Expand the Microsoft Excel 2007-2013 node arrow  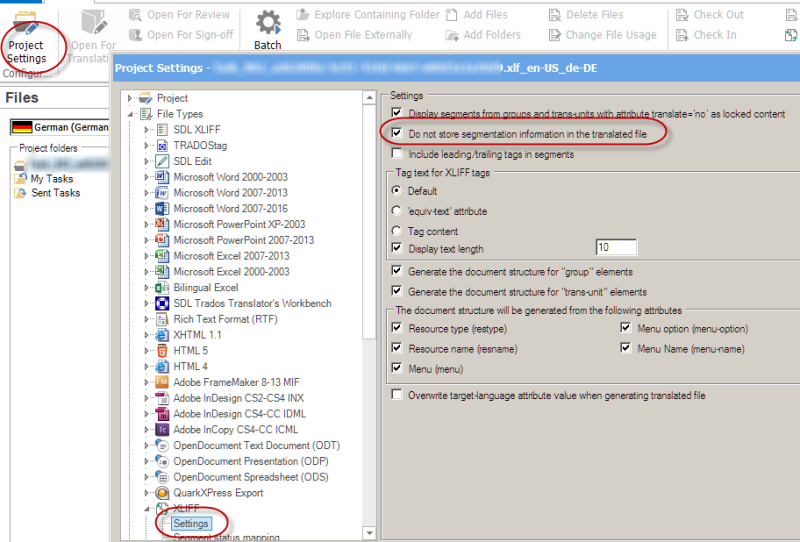[x=146, y=256]
